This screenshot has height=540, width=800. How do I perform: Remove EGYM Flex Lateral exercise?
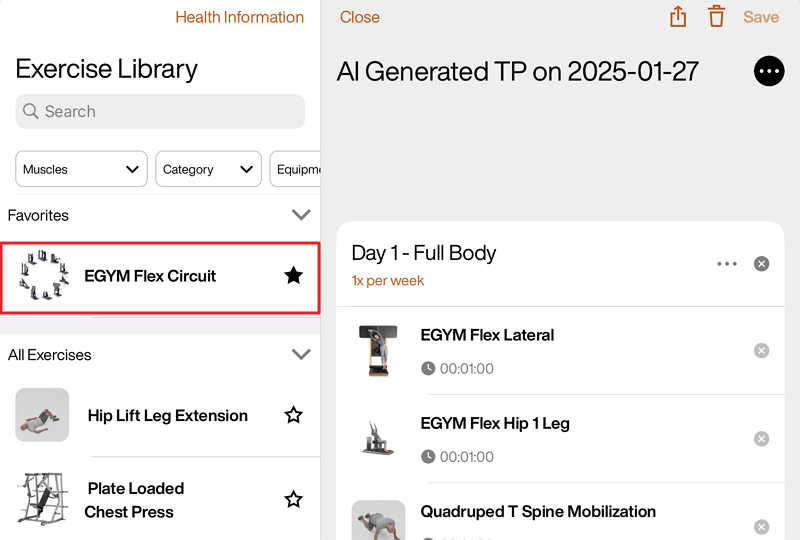click(x=761, y=351)
